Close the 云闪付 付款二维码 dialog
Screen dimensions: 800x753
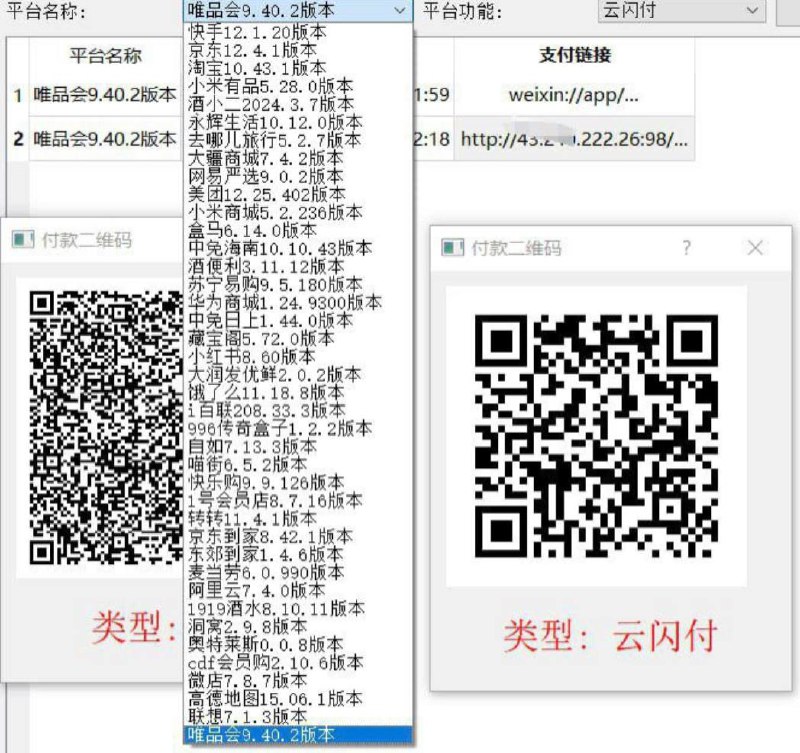coord(755,248)
